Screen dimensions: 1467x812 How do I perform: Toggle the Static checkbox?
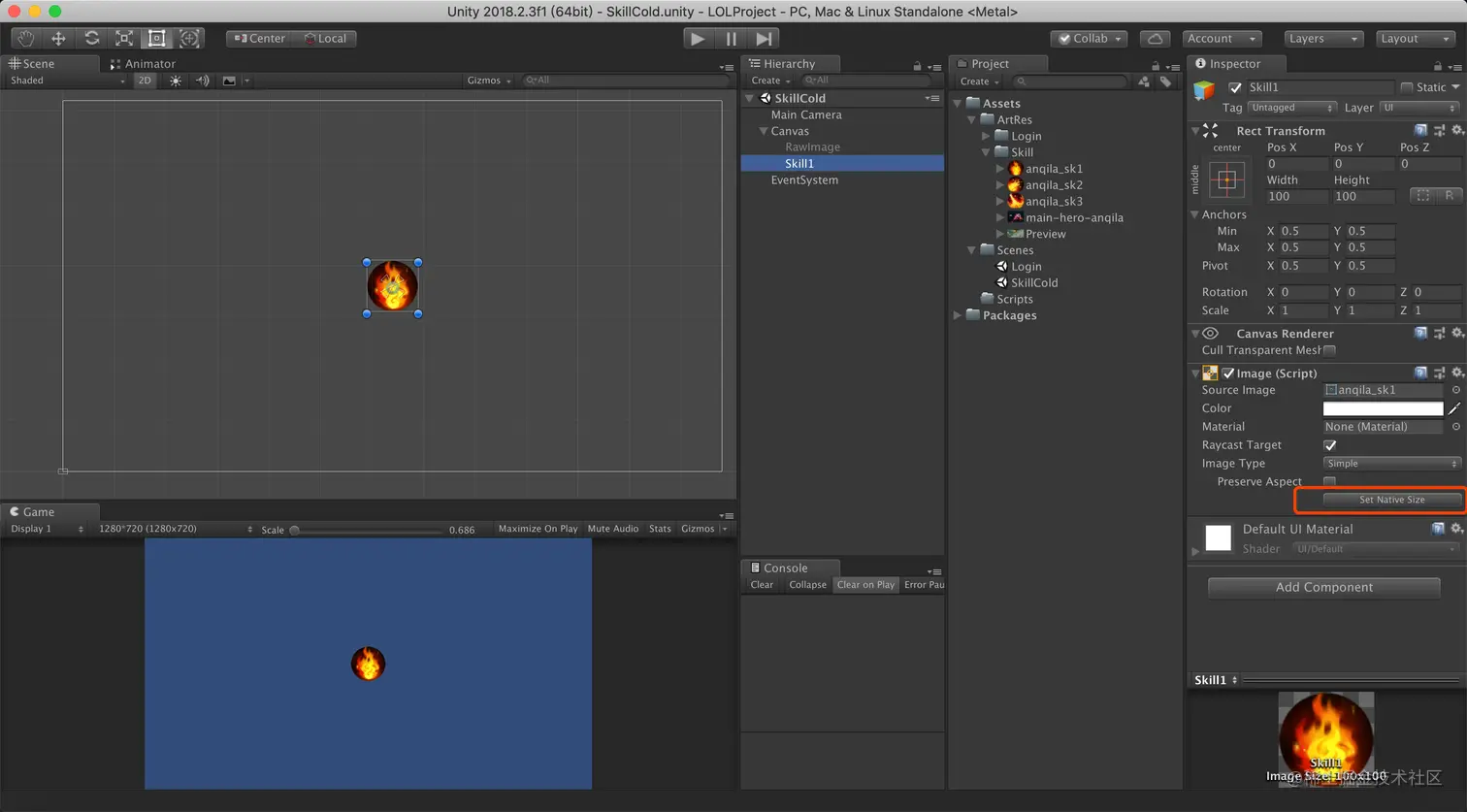[x=1406, y=87]
